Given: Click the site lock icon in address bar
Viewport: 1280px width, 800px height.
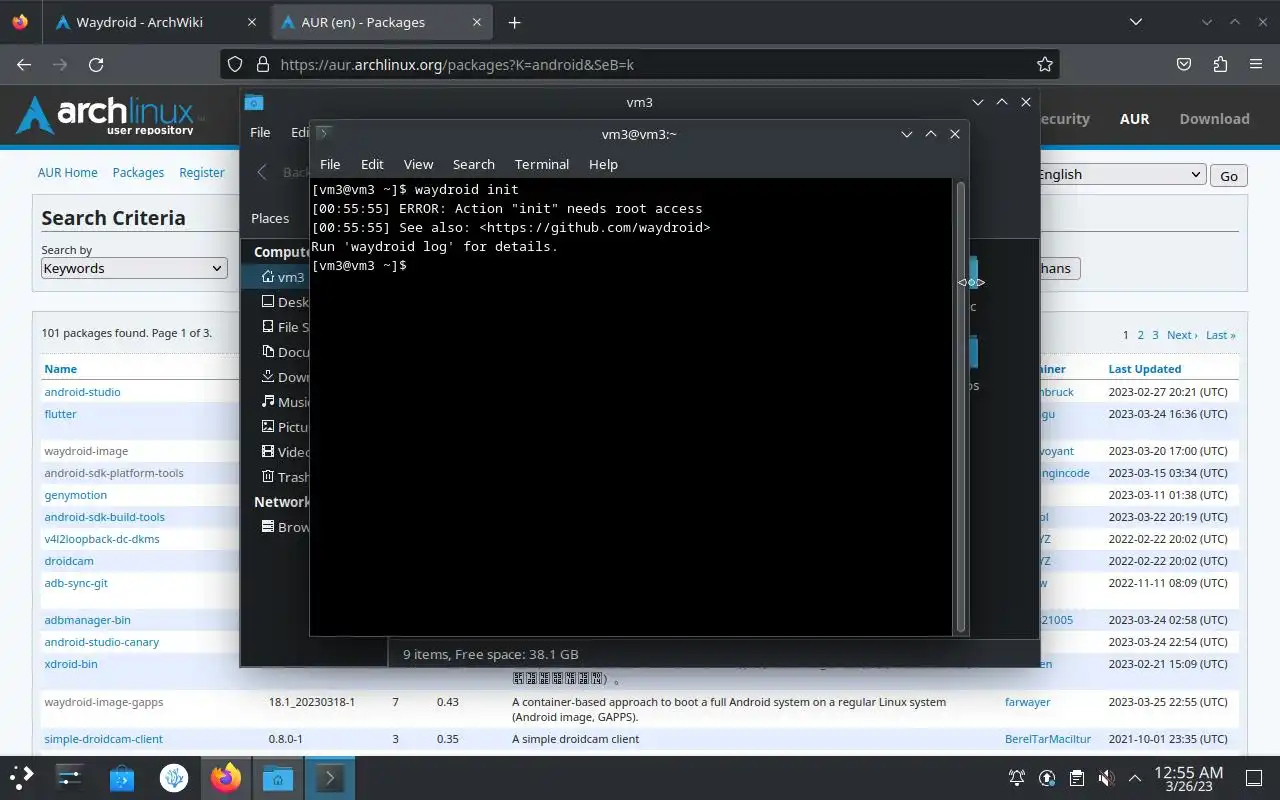Looking at the screenshot, I should click(x=262, y=64).
